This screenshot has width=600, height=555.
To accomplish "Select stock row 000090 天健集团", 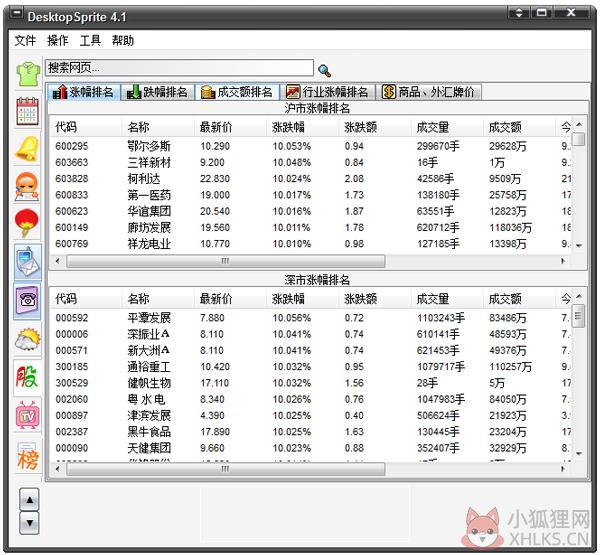I will coord(310,448).
